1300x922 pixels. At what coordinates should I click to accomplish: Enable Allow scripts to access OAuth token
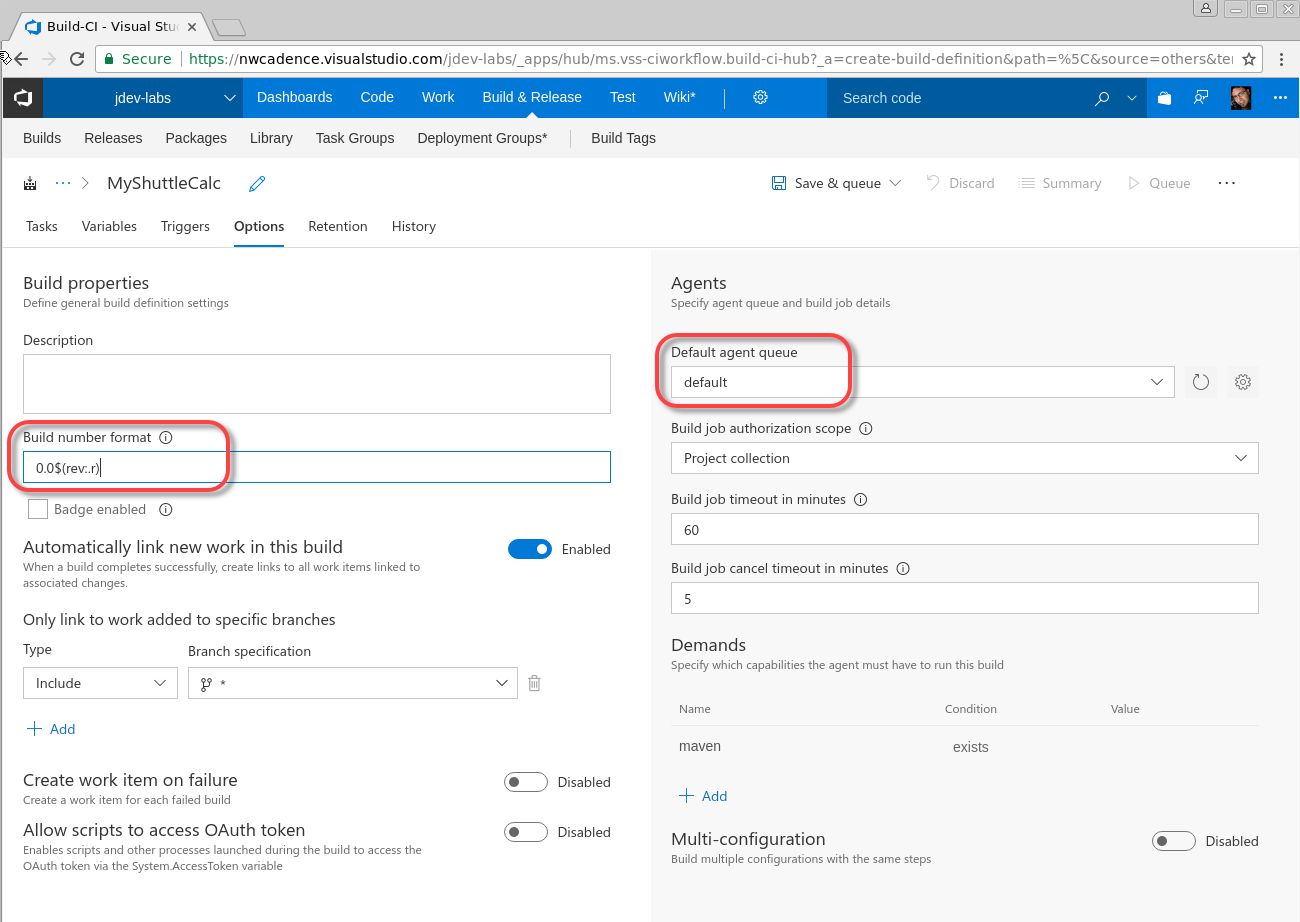pyautogui.click(x=526, y=832)
